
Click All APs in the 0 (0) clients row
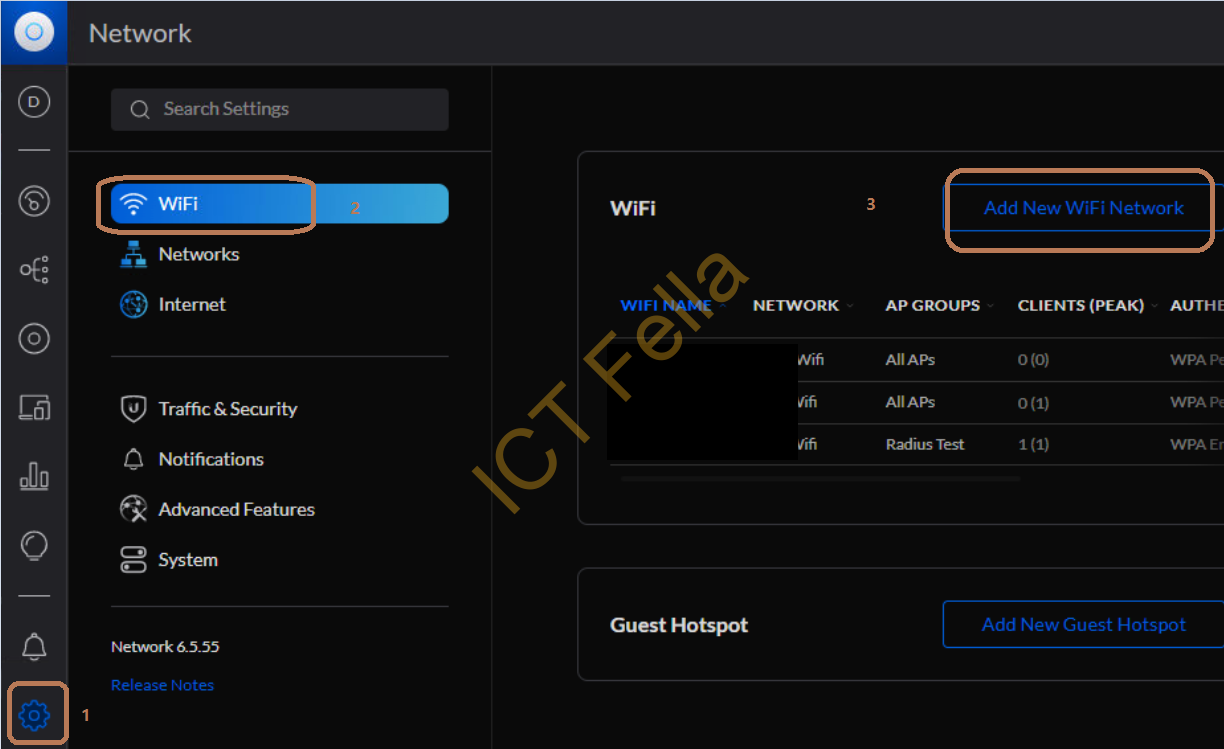click(910, 360)
